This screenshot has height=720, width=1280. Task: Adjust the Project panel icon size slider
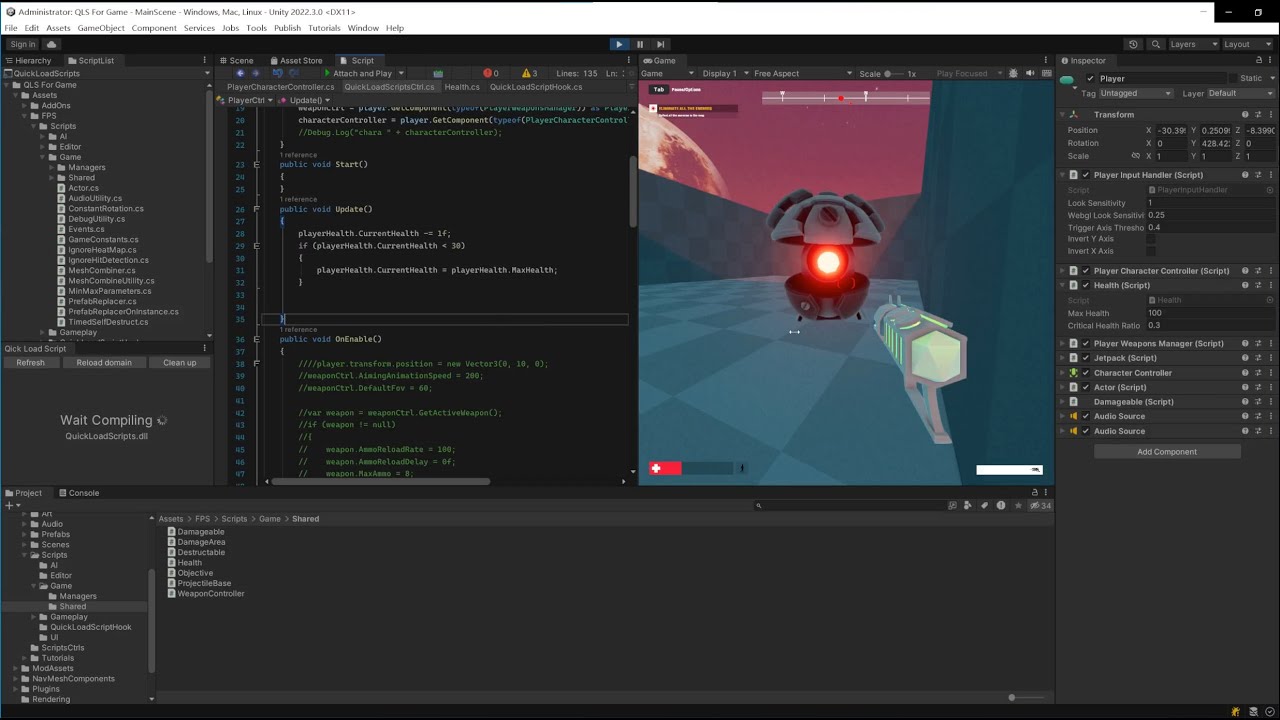click(1025, 697)
